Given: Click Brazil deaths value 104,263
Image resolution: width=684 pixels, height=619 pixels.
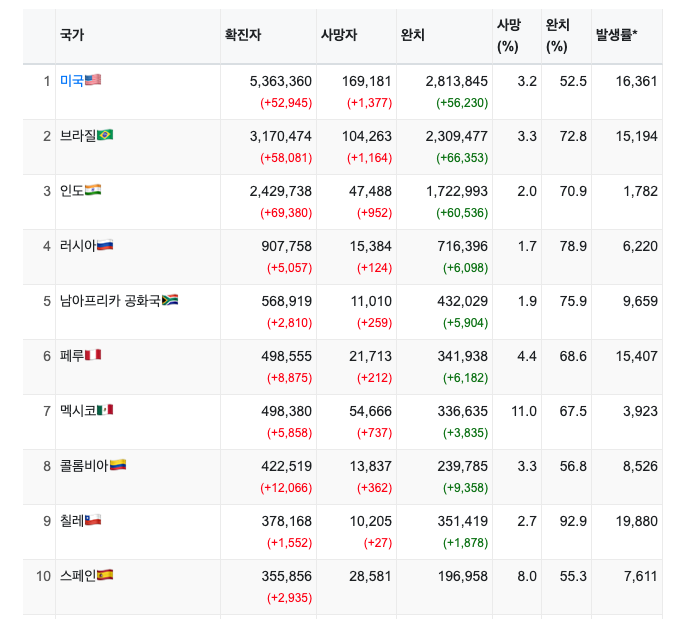Looking at the screenshot, I should click(367, 136).
